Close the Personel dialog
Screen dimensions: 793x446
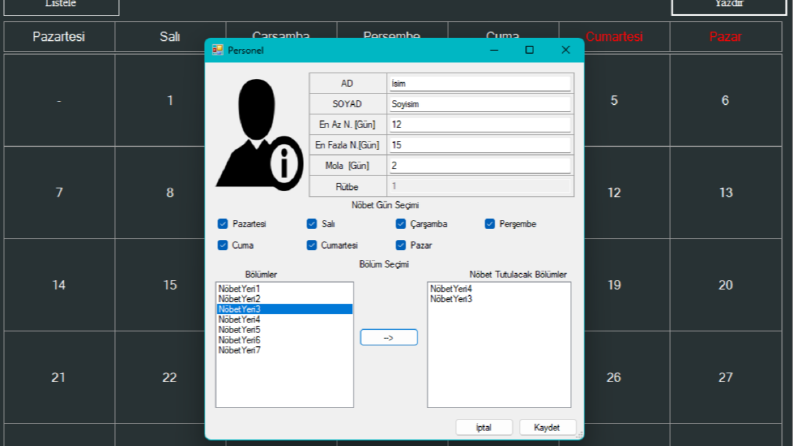566,50
